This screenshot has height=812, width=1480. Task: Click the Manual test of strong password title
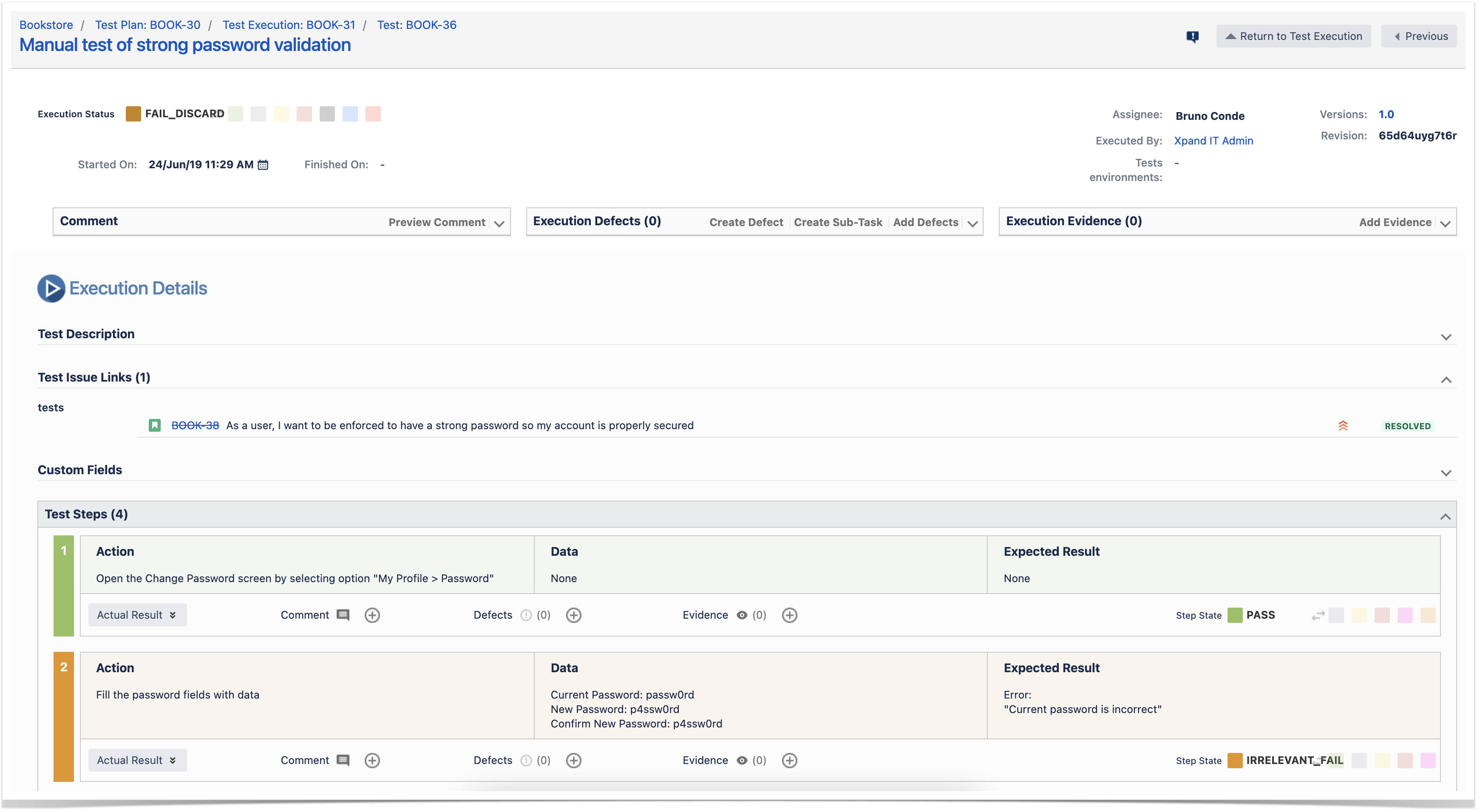click(185, 45)
